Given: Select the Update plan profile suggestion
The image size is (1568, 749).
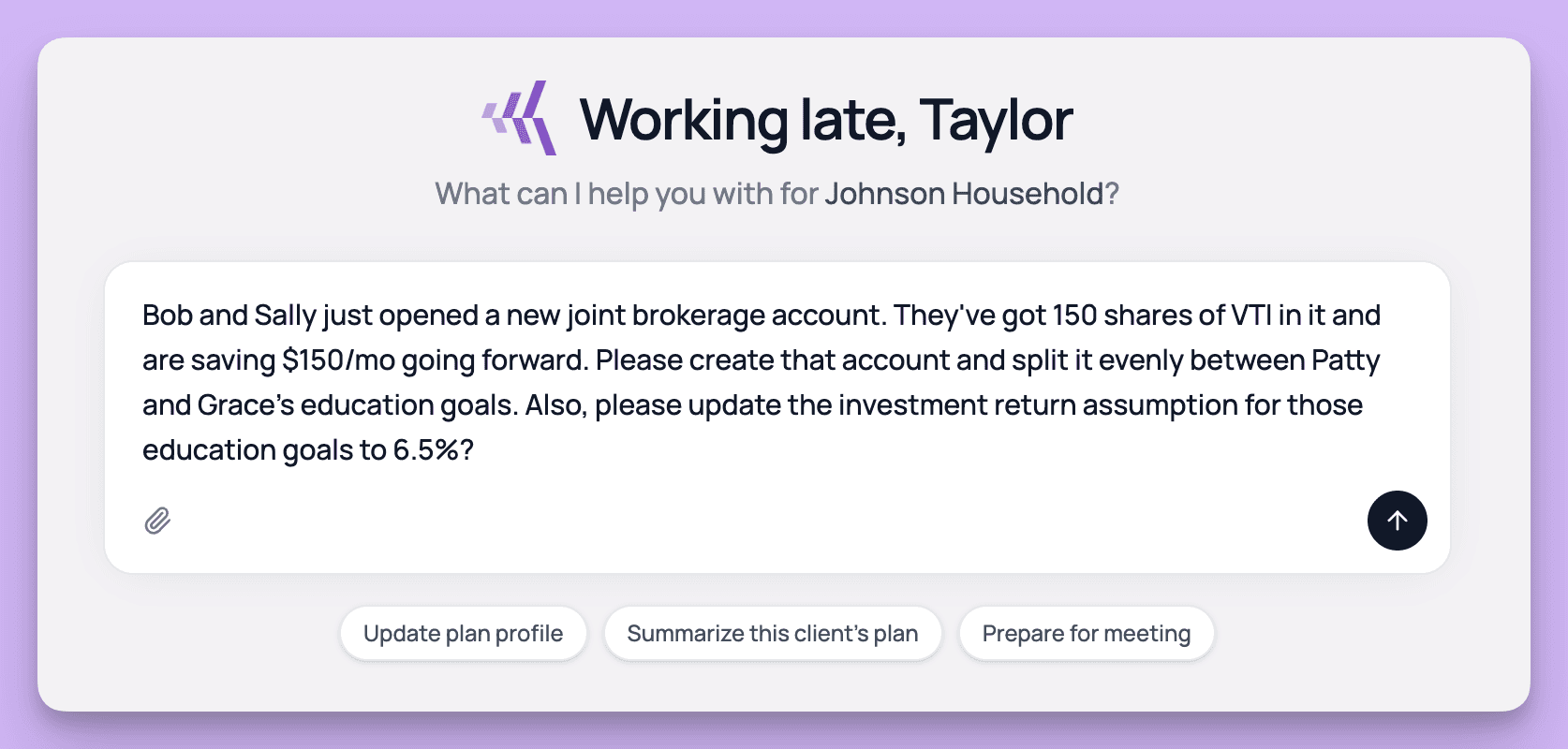Looking at the screenshot, I should click(x=463, y=634).
